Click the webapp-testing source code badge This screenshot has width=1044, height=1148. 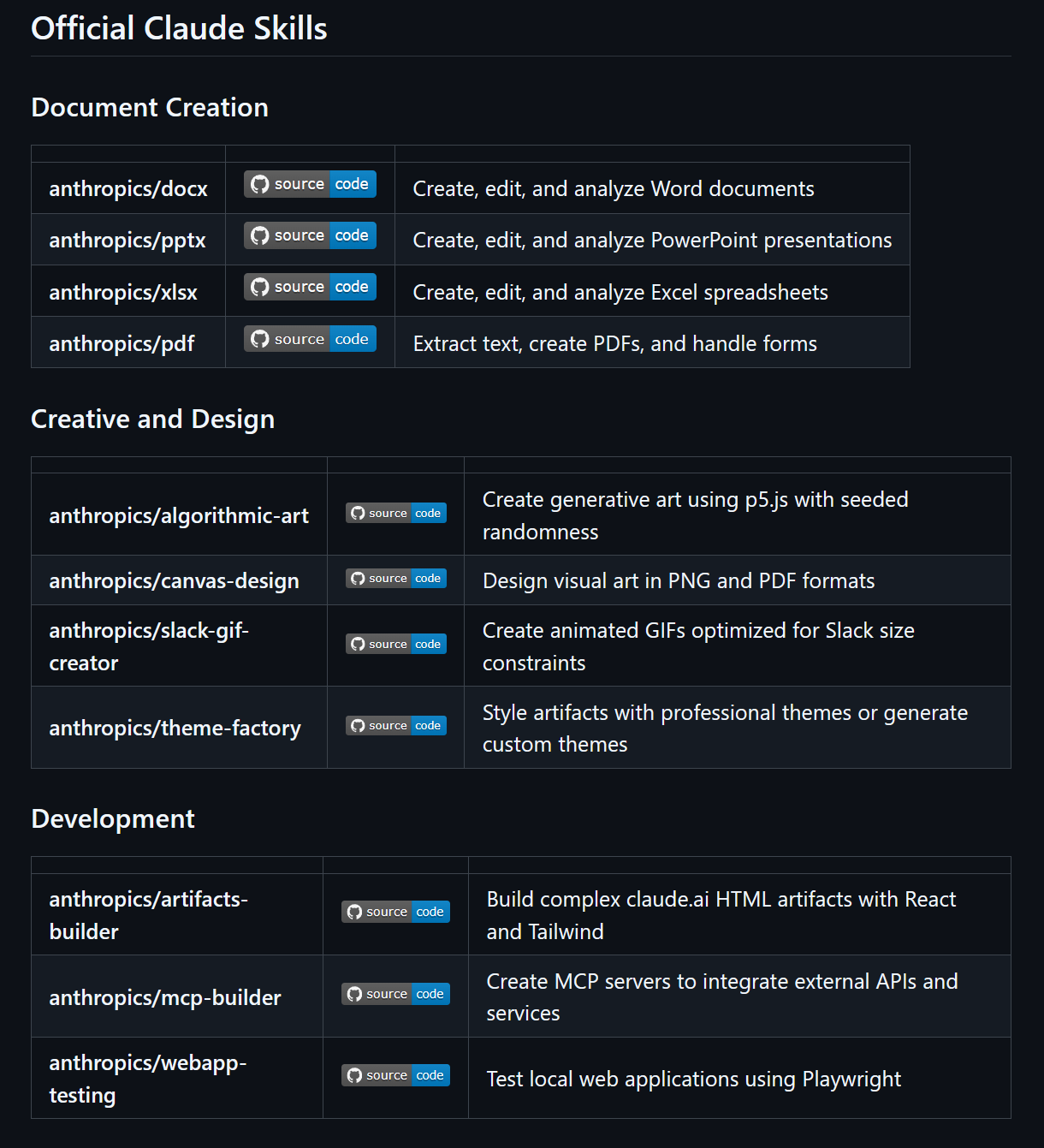[x=395, y=1075]
